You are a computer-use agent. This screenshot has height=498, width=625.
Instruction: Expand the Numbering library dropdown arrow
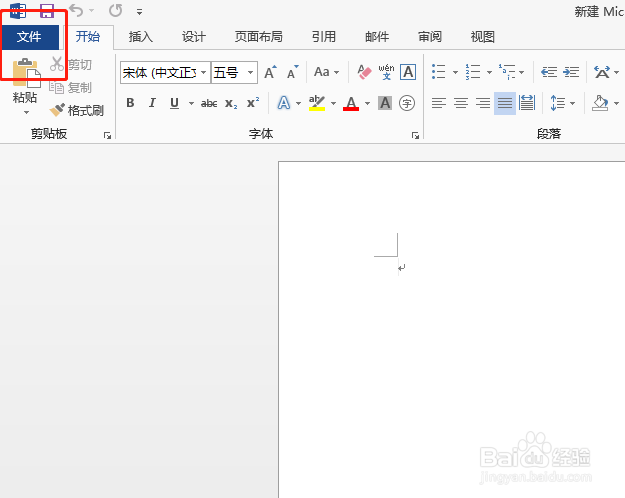point(489,73)
